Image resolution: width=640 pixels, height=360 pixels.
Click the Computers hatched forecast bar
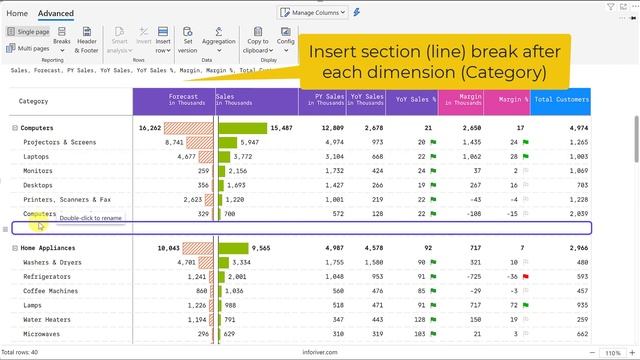tap(189, 128)
